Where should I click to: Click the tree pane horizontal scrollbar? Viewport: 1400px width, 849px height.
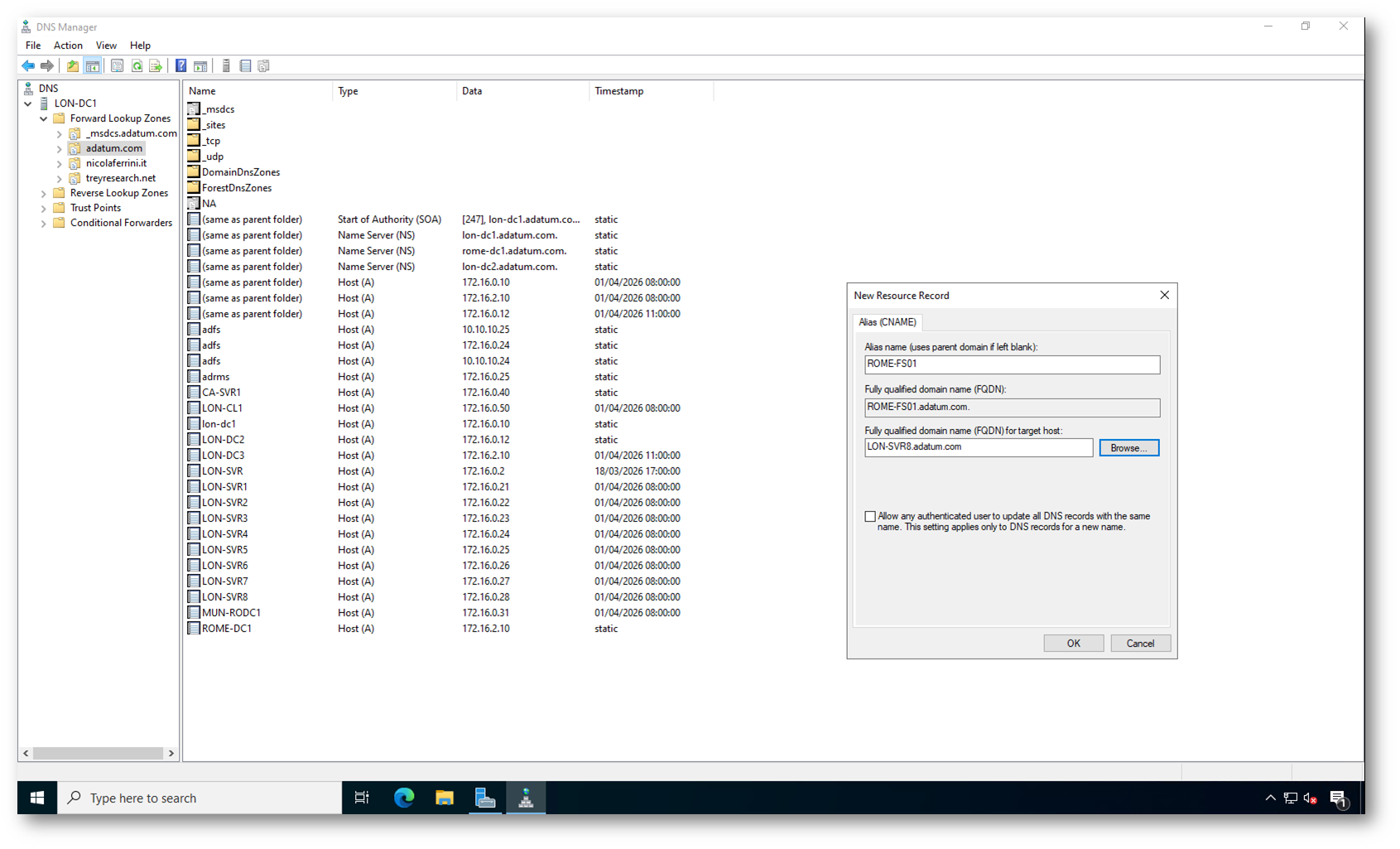[98, 753]
